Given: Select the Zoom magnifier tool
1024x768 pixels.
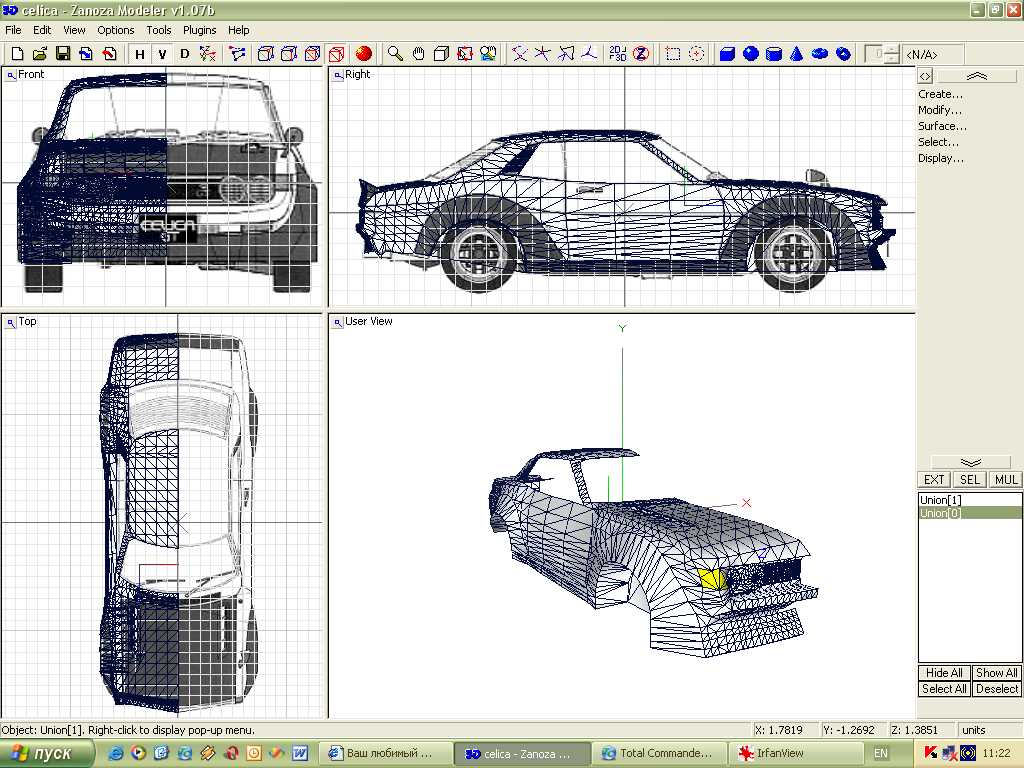Looking at the screenshot, I should 396,54.
